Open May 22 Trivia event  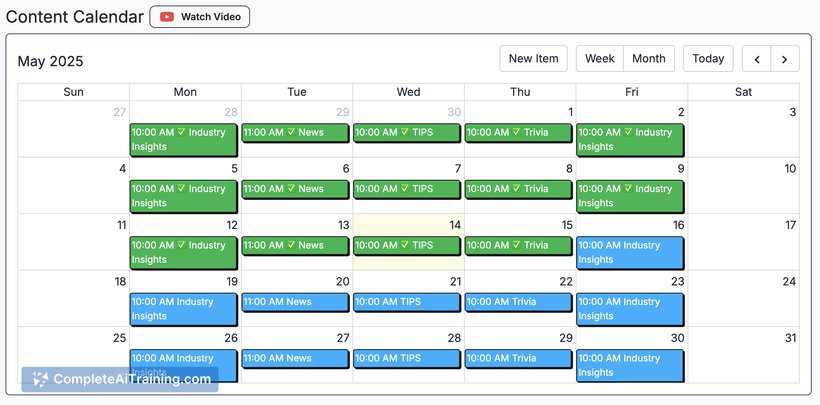518,302
